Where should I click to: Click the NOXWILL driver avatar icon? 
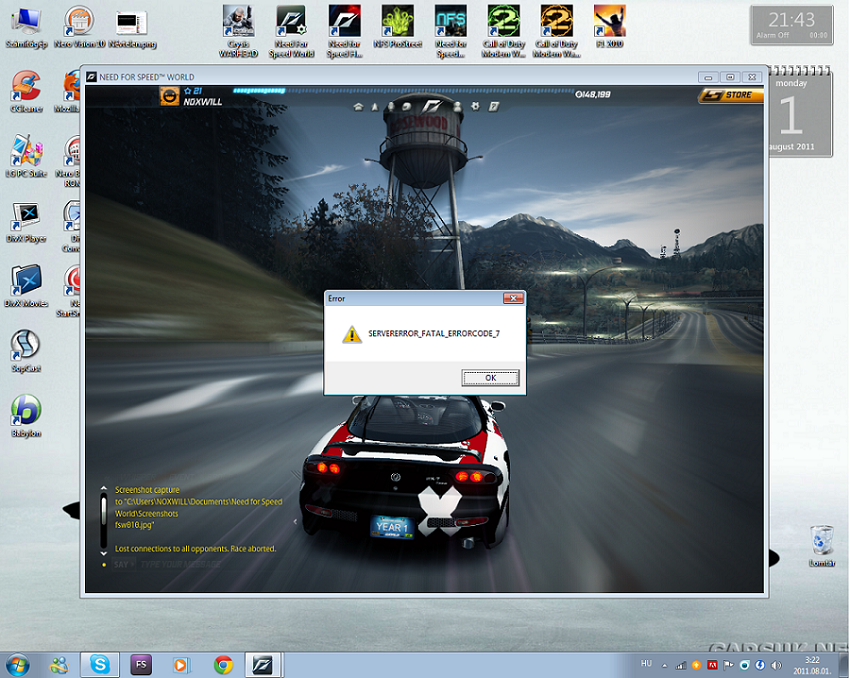coord(170,96)
